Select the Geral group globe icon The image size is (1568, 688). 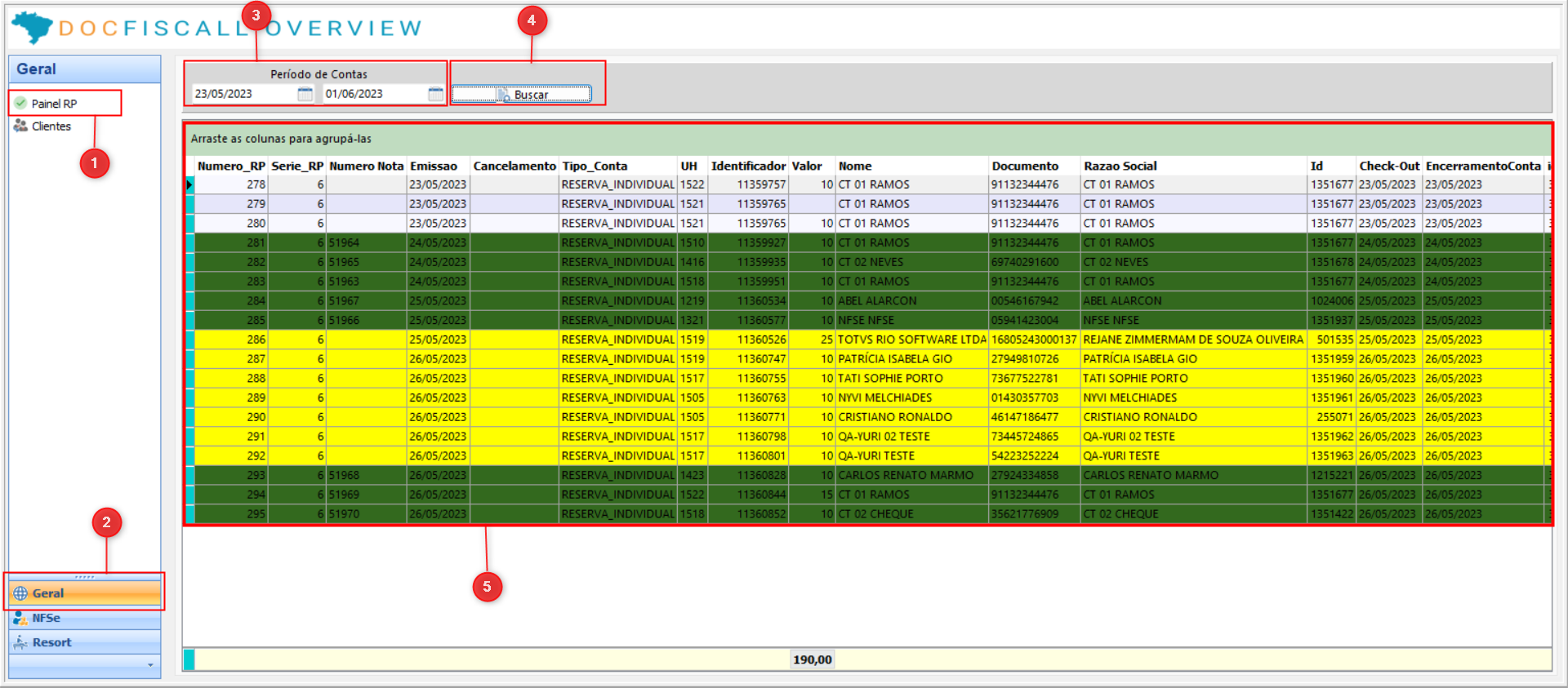click(20, 593)
